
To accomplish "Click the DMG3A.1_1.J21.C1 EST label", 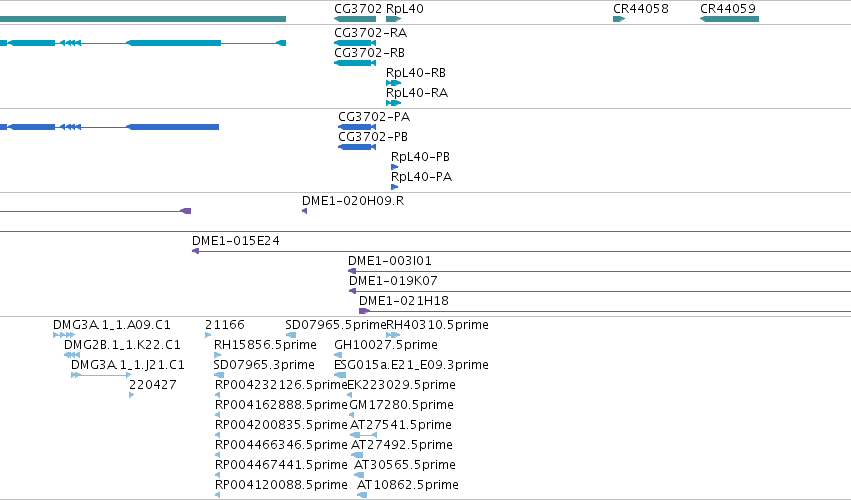I will 128,365.
